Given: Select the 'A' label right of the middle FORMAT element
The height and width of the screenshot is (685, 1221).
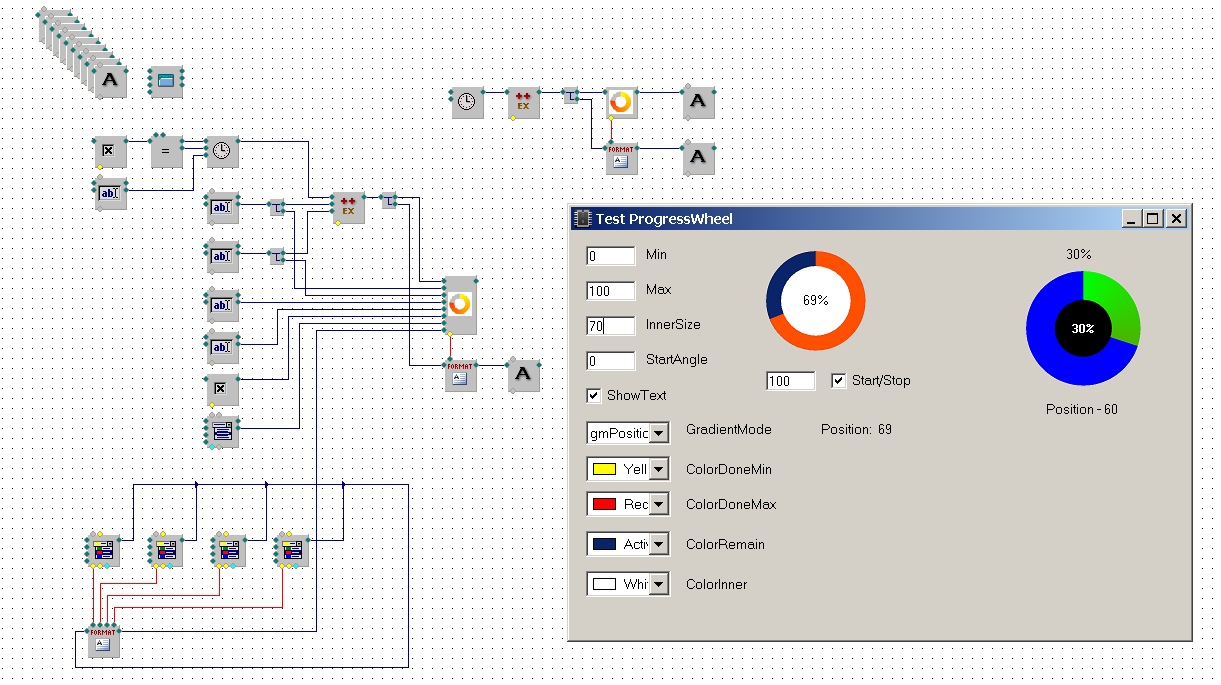Looking at the screenshot, I should 522,375.
